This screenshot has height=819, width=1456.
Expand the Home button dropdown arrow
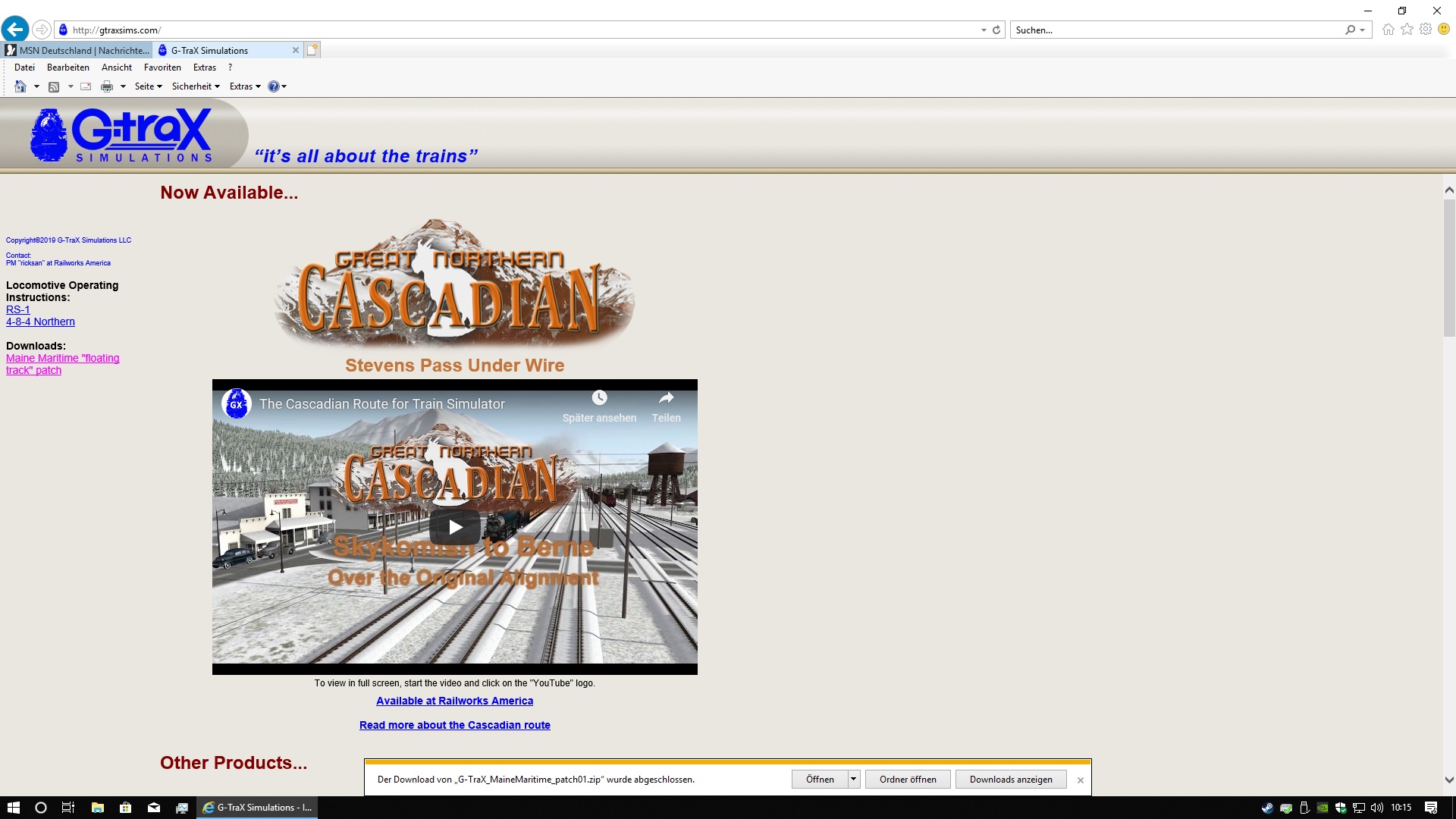36,86
